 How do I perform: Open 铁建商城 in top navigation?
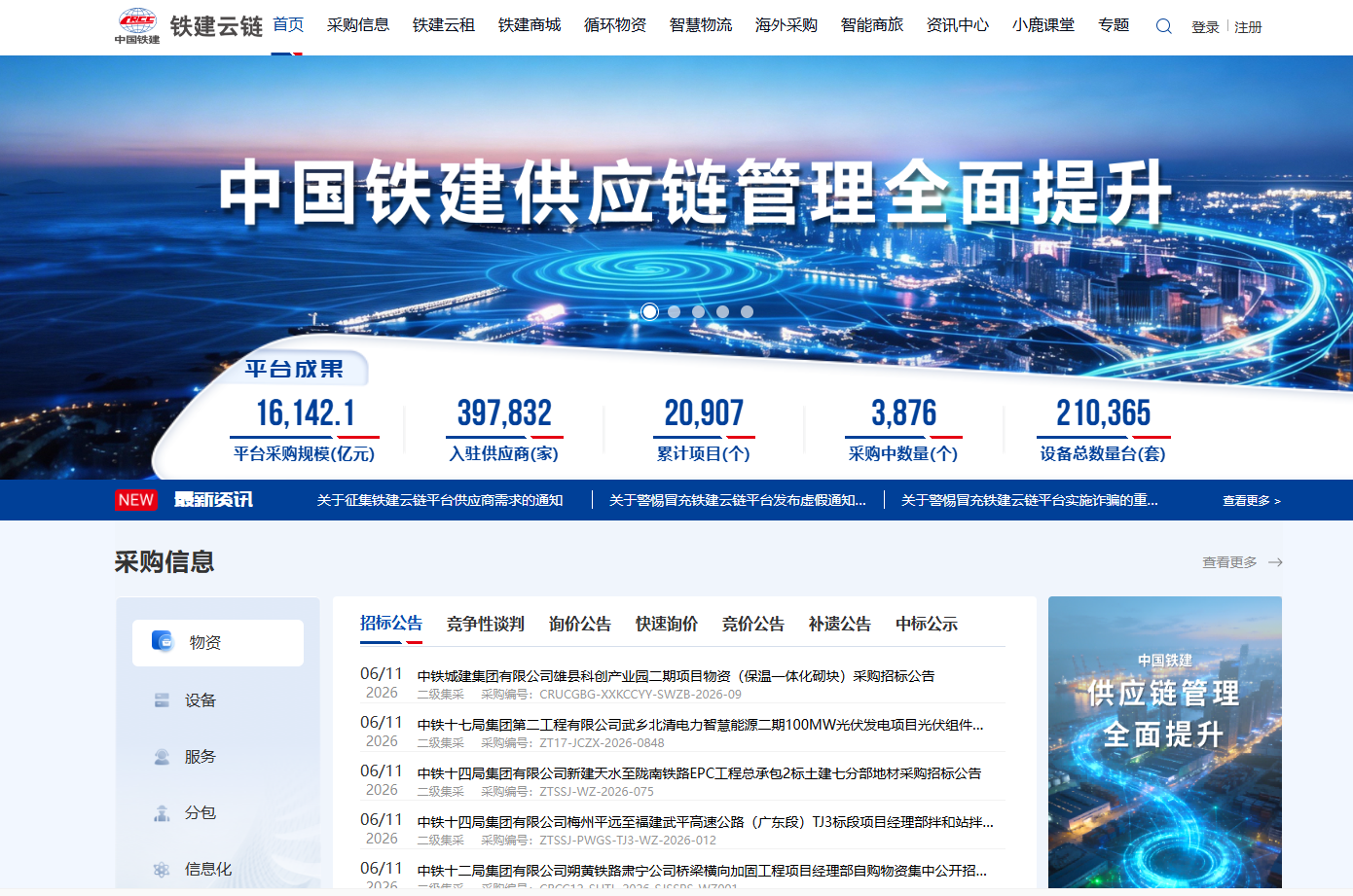[x=530, y=25]
